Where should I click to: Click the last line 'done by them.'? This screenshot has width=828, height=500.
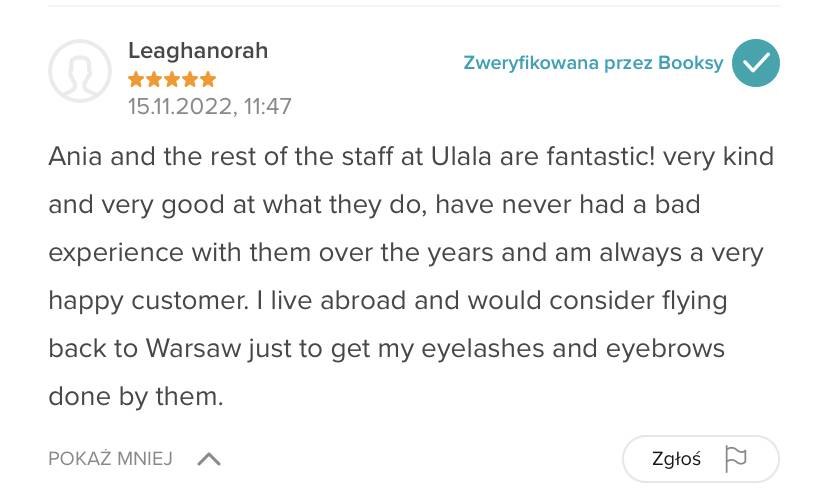pos(136,397)
